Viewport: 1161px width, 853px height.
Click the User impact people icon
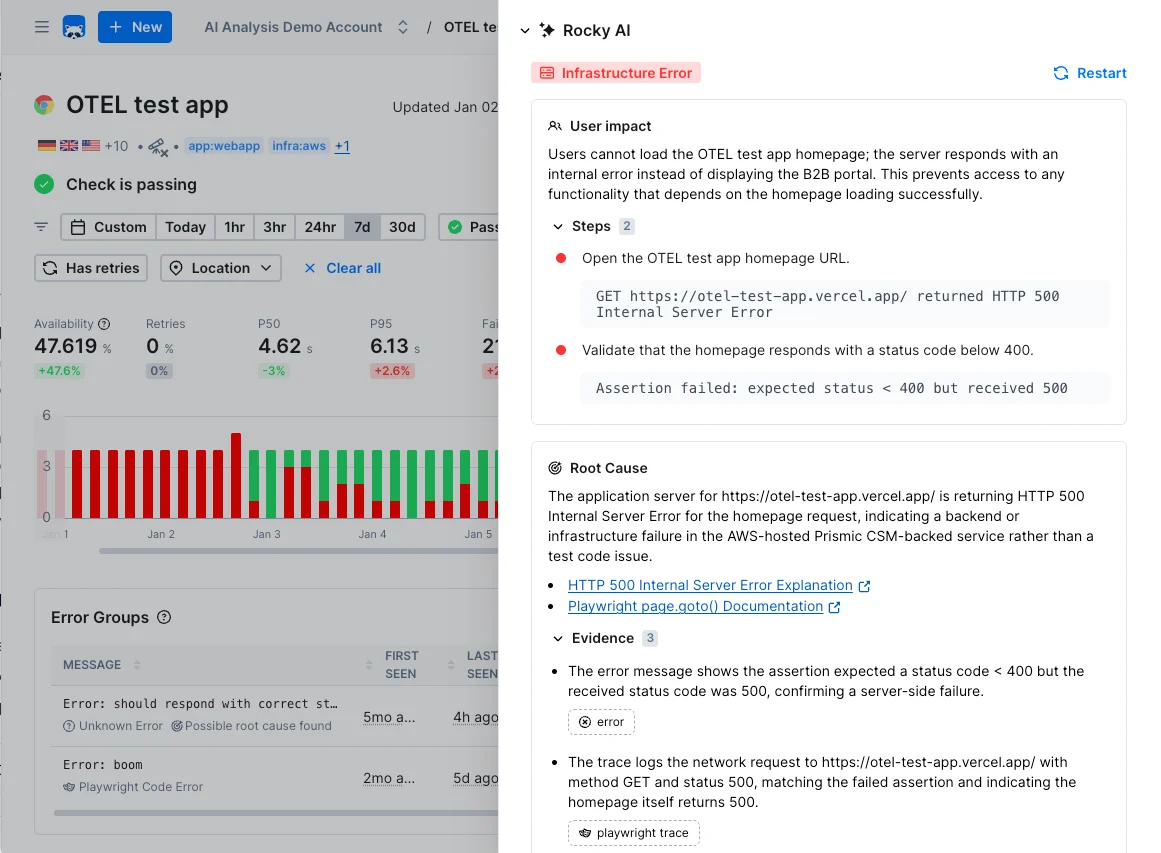pyautogui.click(x=555, y=126)
